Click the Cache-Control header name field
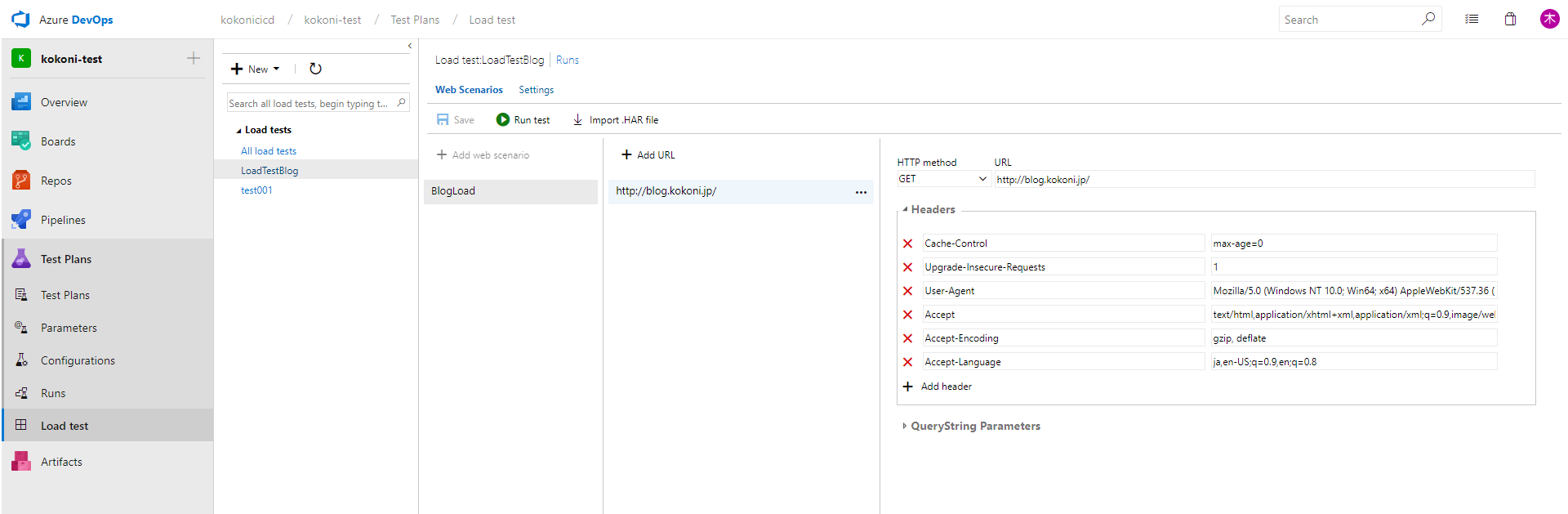The width and height of the screenshot is (1568, 514). [x=1063, y=244]
